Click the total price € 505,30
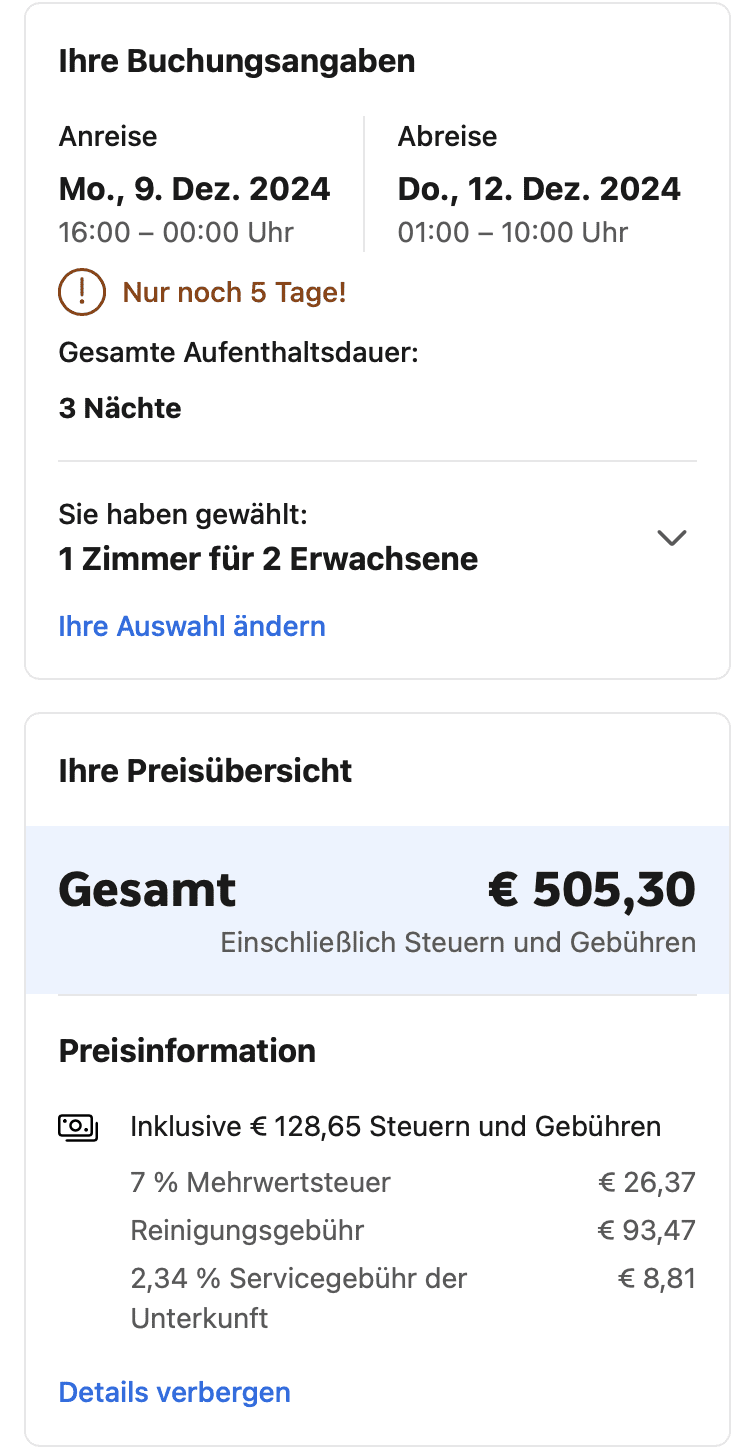 pos(591,889)
